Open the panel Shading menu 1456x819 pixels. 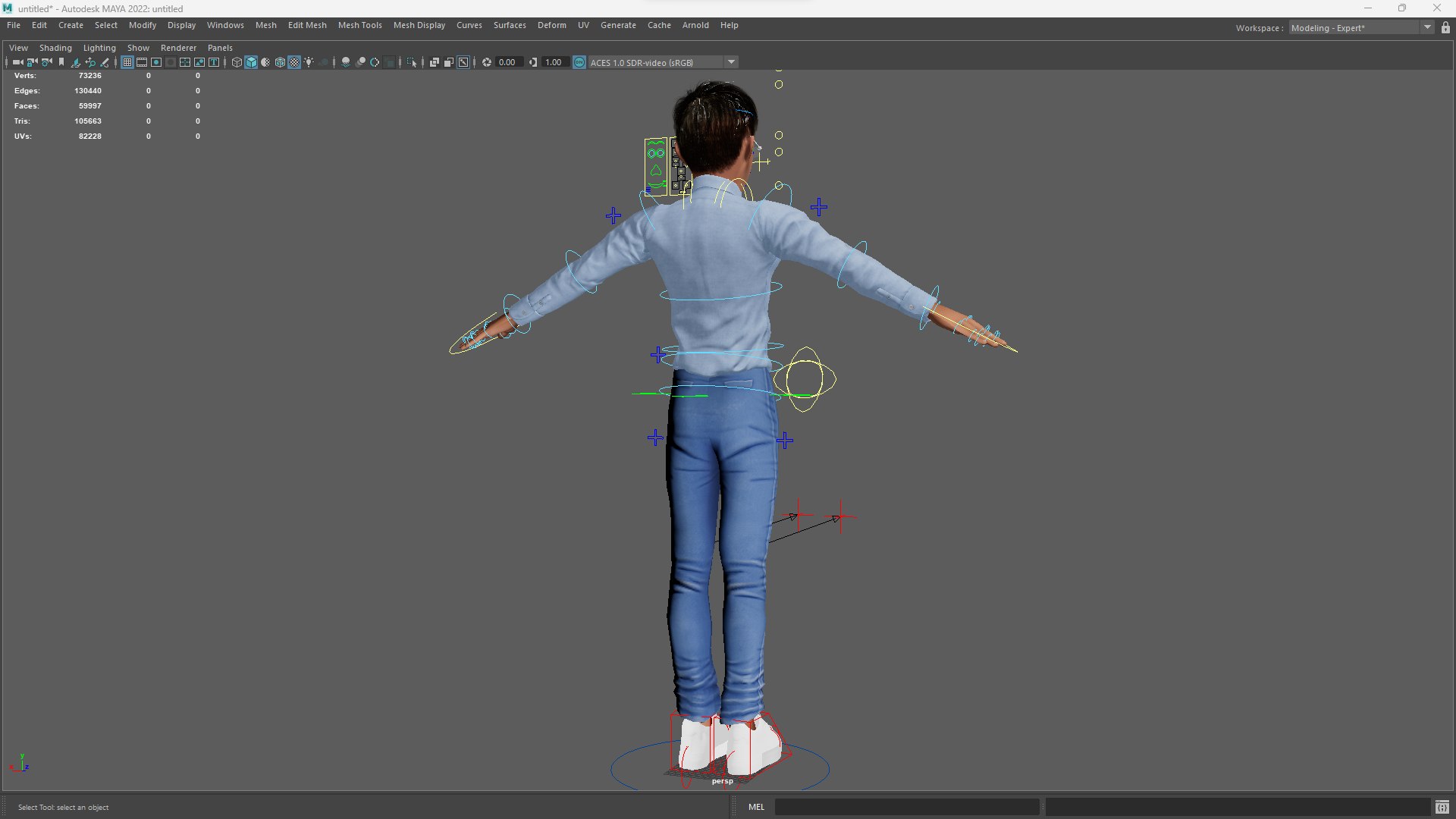[x=55, y=48]
